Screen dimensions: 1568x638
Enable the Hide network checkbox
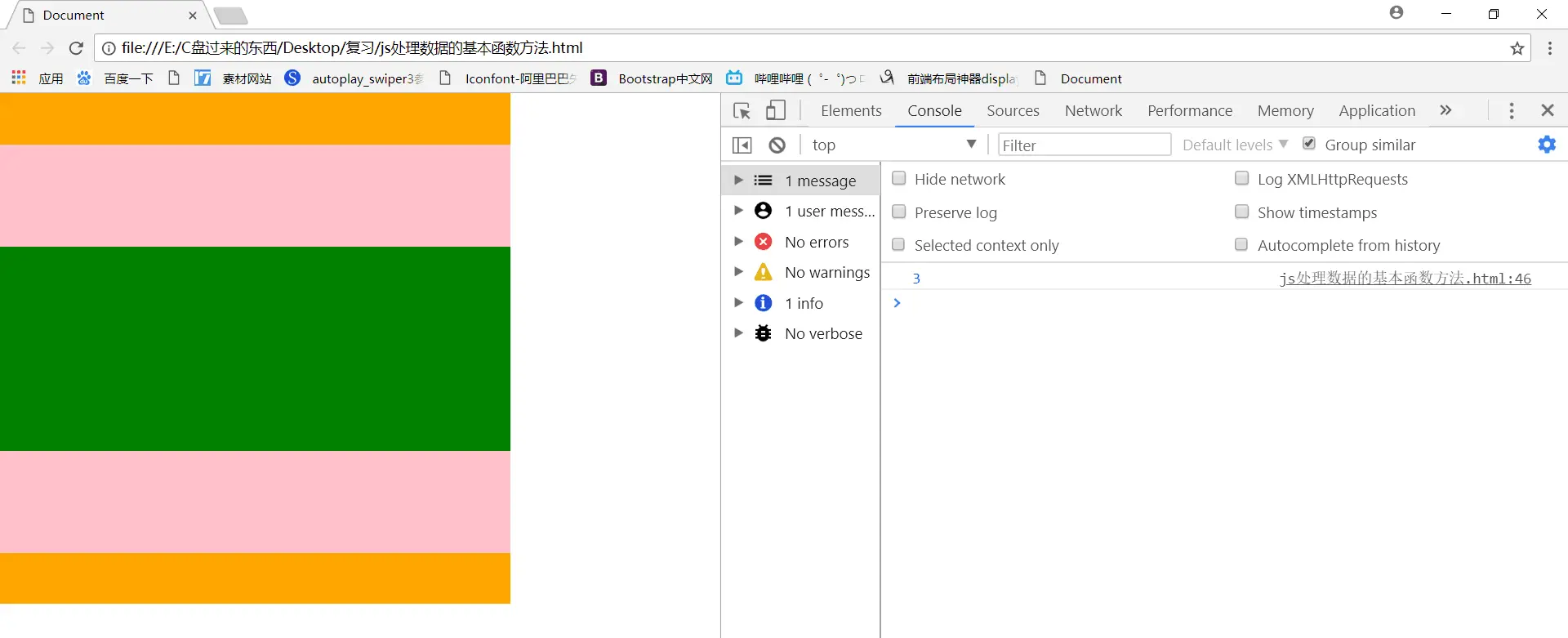click(x=898, y=178)
